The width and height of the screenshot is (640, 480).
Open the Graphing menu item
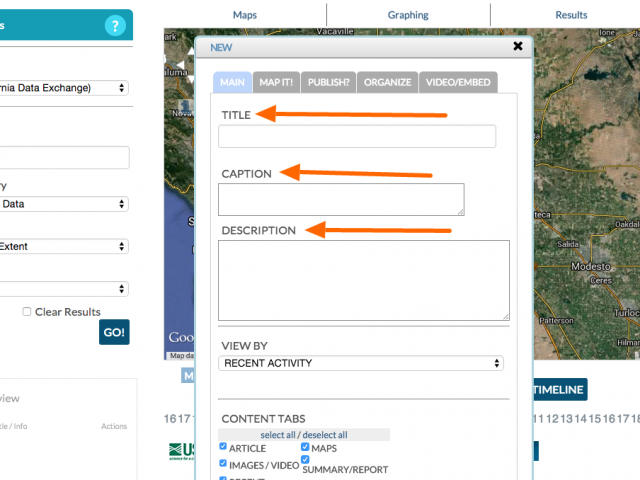[x=408, y=15]
